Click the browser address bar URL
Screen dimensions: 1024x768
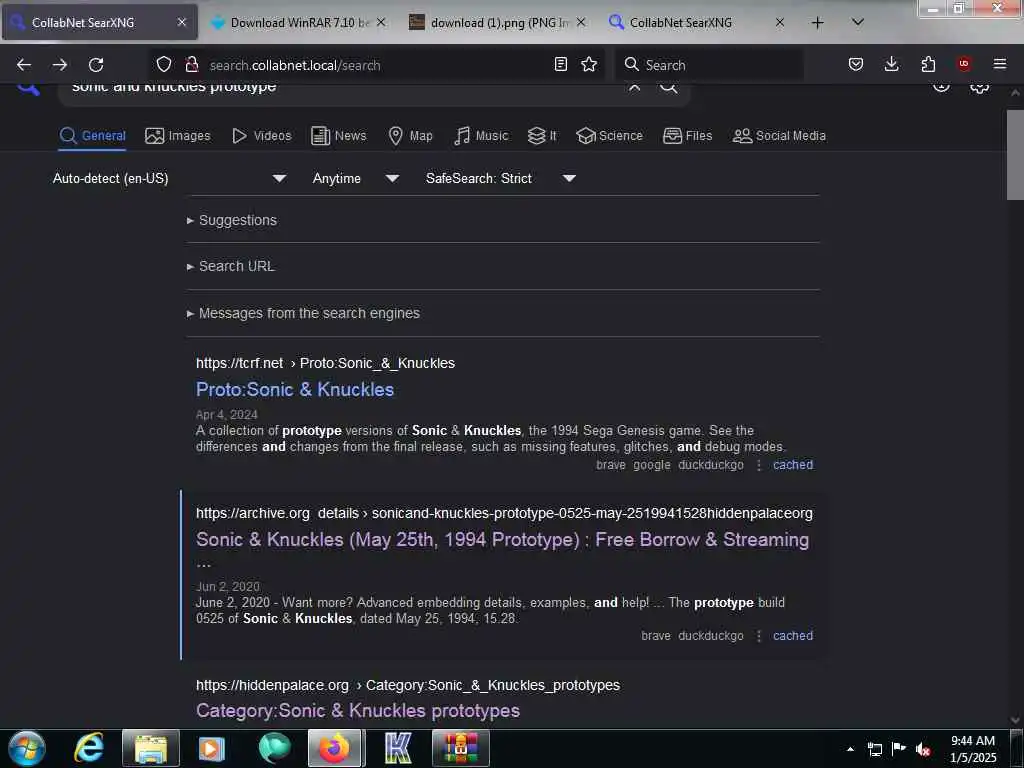(x=295, y=65)
